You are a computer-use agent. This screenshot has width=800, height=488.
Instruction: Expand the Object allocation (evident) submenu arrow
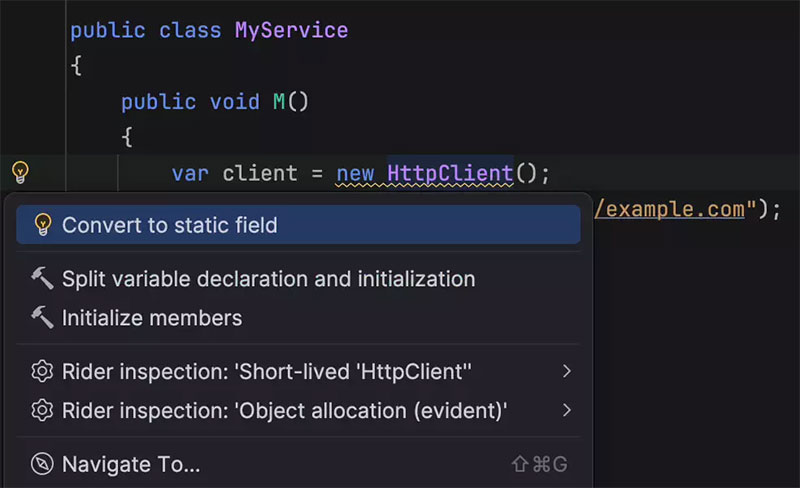pyautogui.click(x=566, y=410)
